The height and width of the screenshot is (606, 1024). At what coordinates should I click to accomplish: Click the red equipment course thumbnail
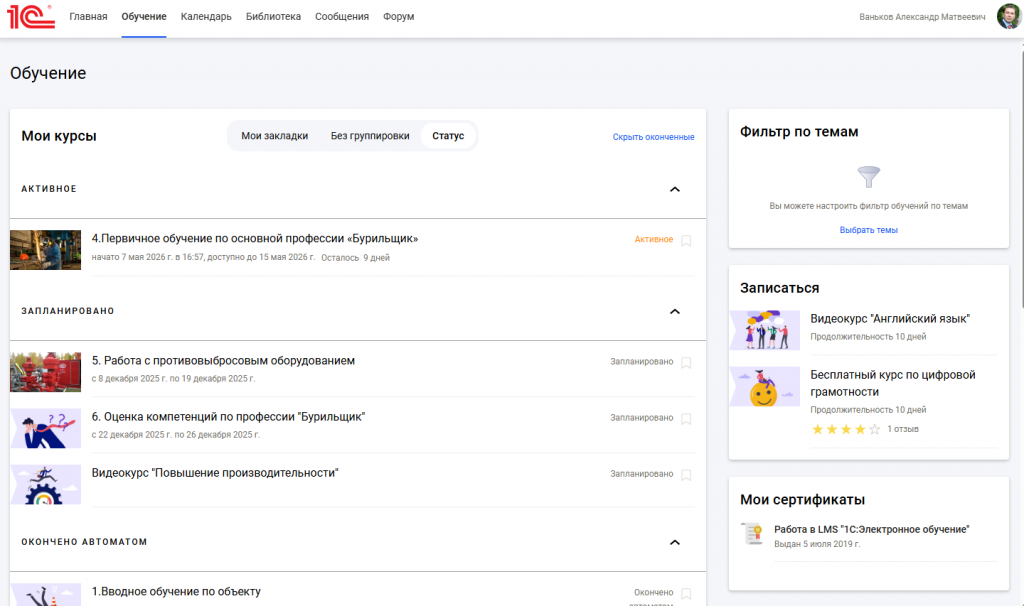46,372
